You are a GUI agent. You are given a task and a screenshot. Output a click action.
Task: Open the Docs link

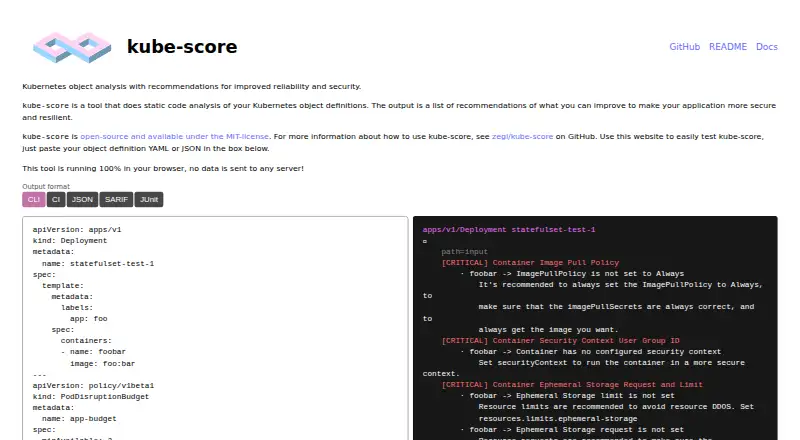(x=766, y=46)
